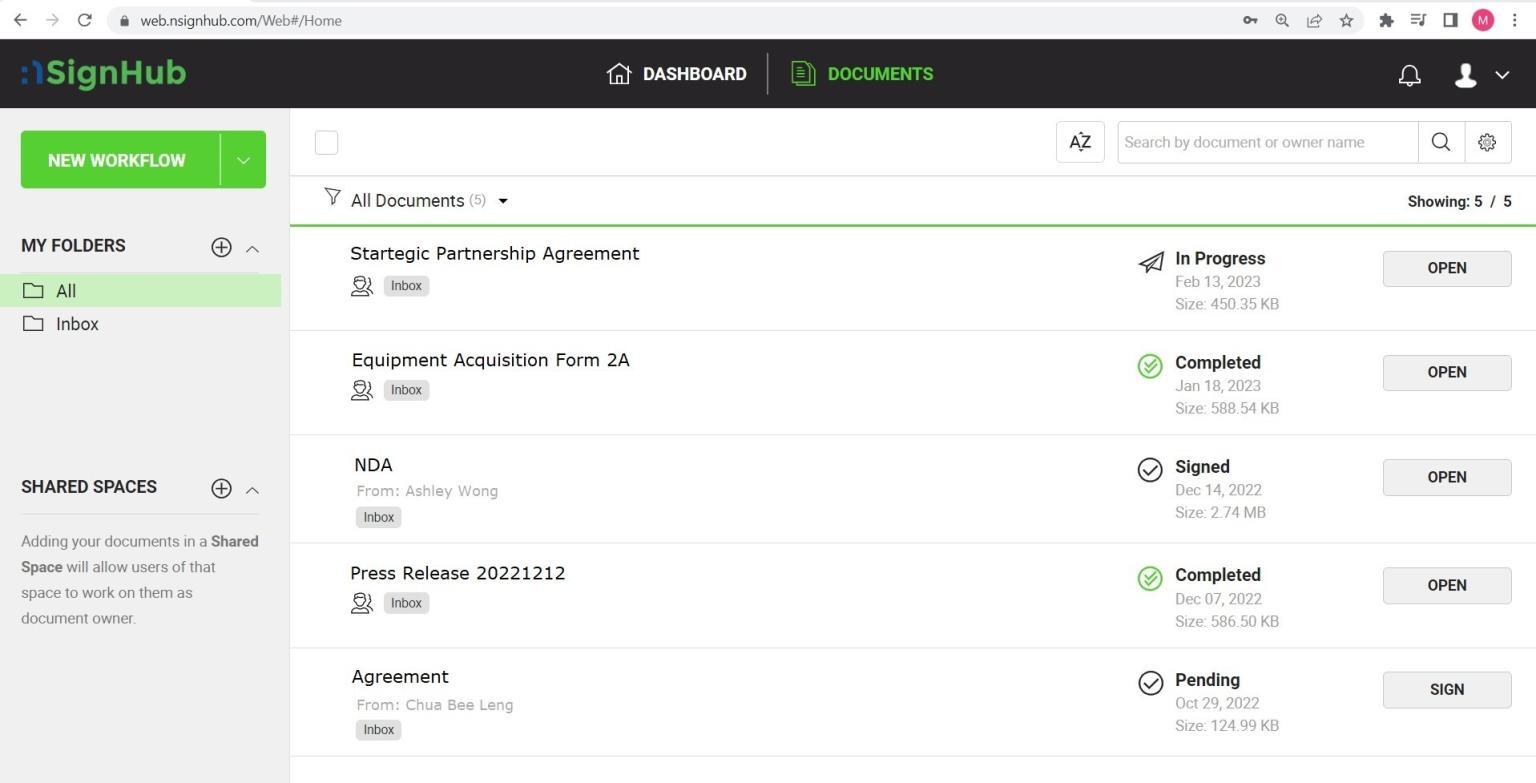
Task: Open the All Documents filter dropdown
Action: [x=503, y=200]
